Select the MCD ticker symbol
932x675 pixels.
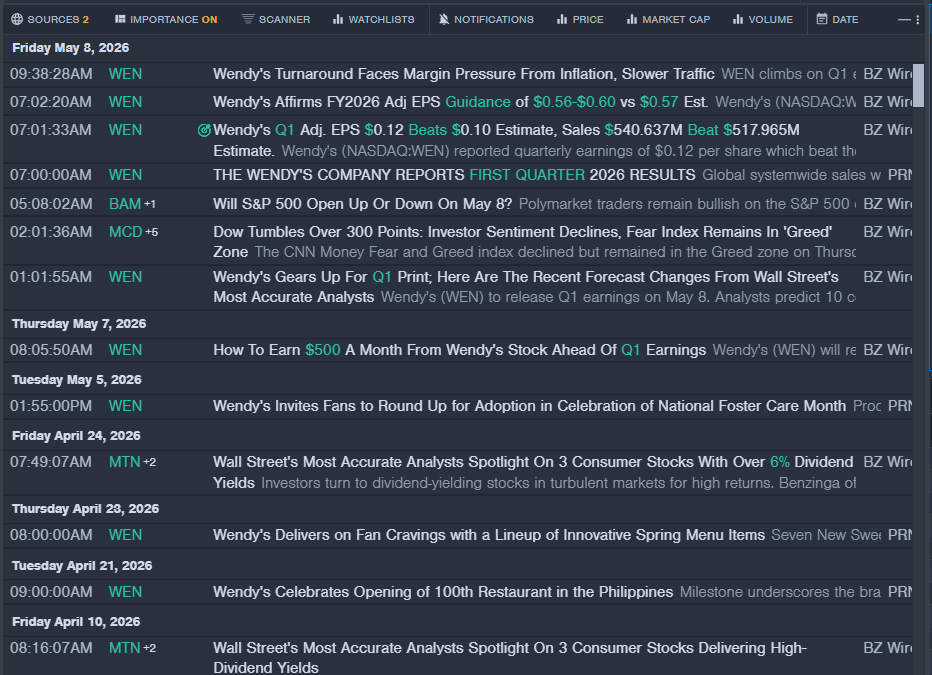125,232
